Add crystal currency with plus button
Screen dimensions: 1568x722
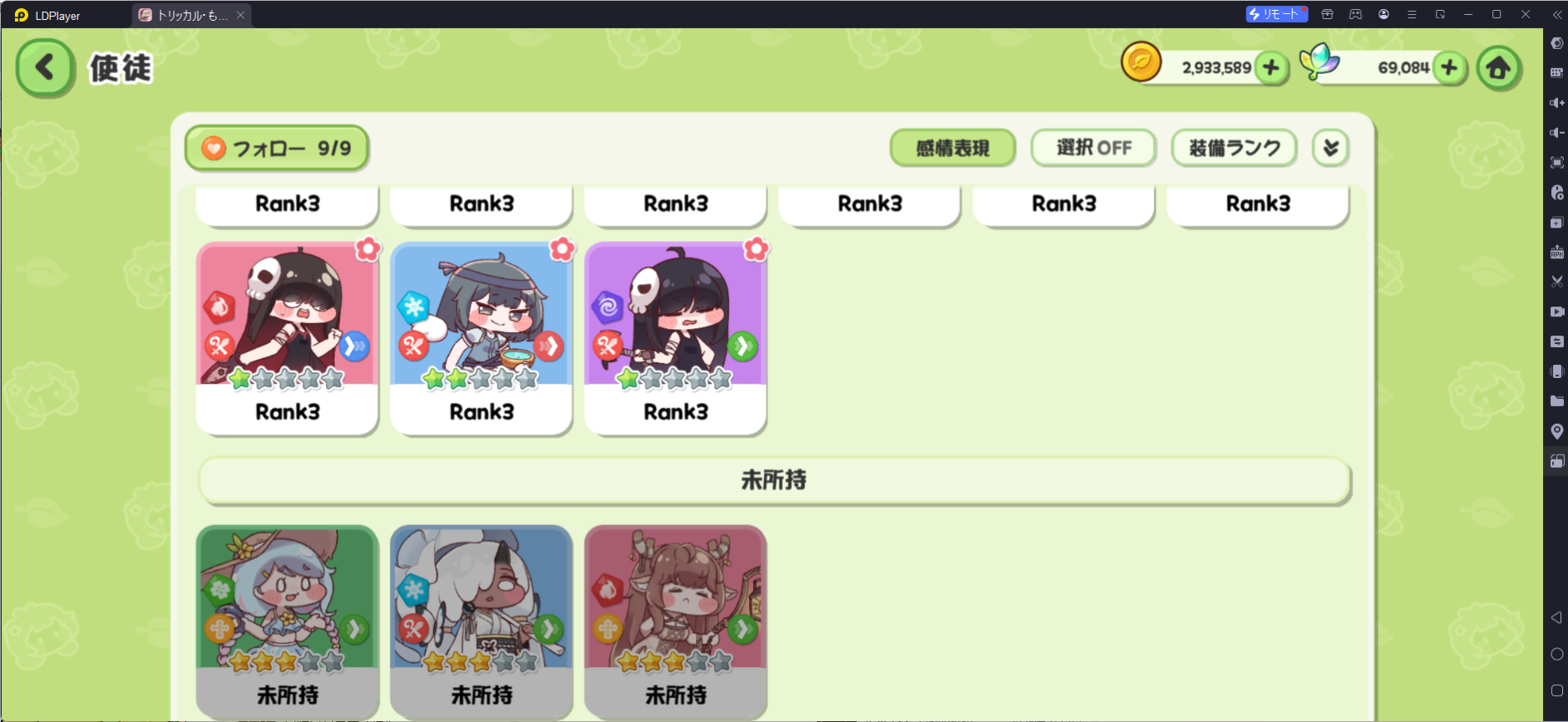[x=1449, y=67]
